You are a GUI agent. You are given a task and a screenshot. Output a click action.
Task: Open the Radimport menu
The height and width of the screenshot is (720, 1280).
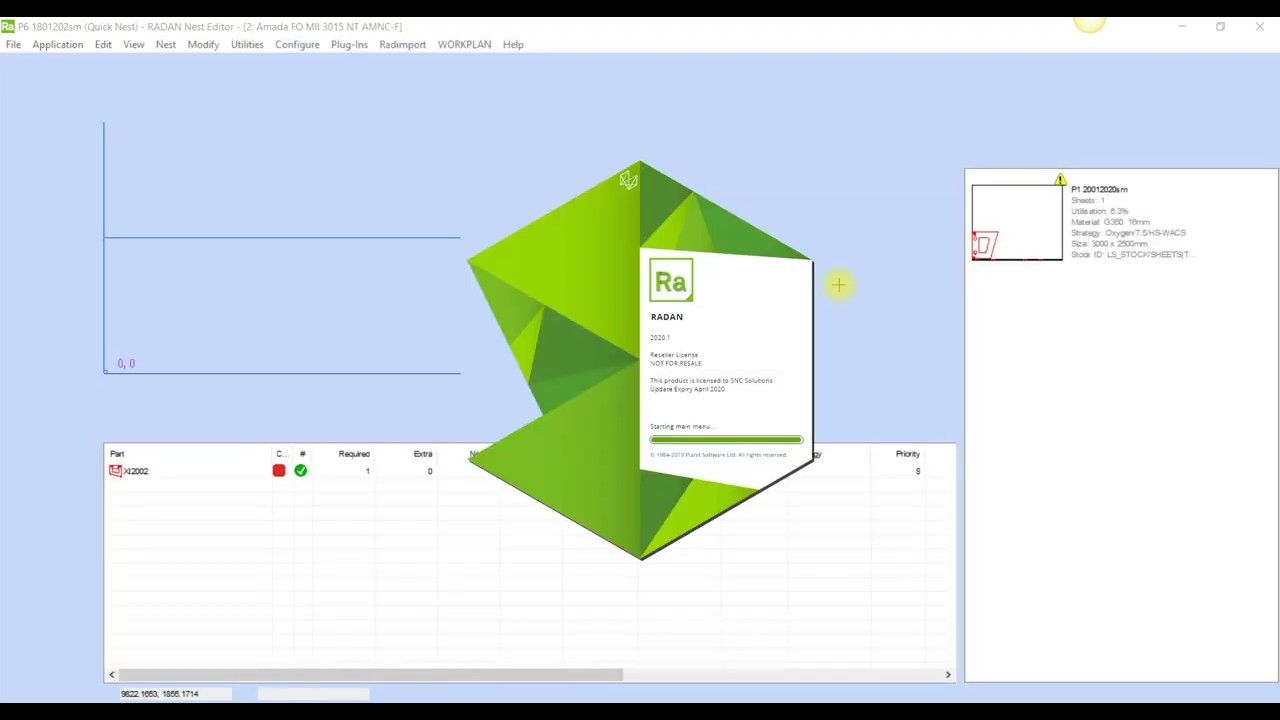[402, 45]
